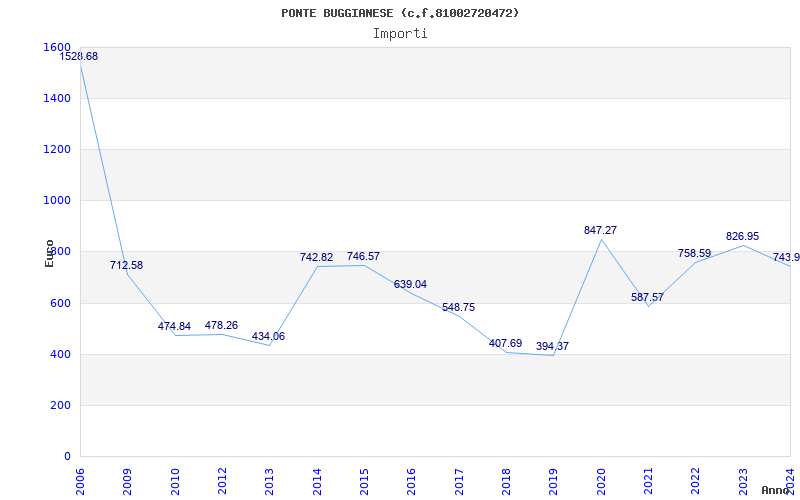Click x-axis year label 2022
The width and height of the screenshot is (800, 500).
click(695, 482)
